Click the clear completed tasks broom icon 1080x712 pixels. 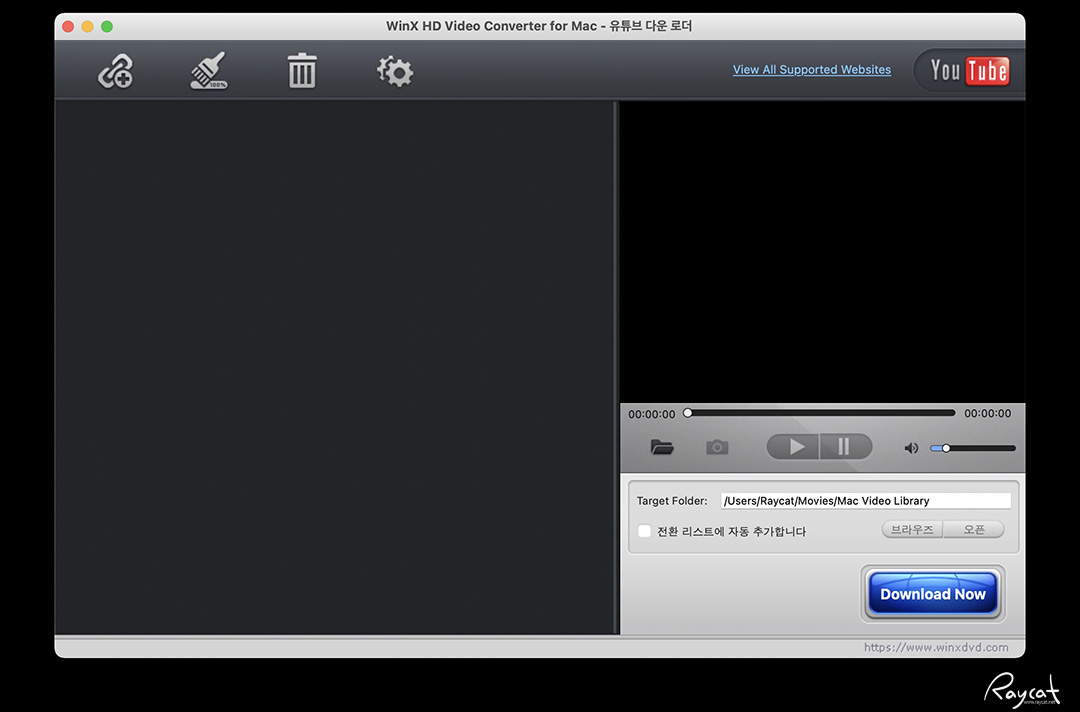point(209,71)
